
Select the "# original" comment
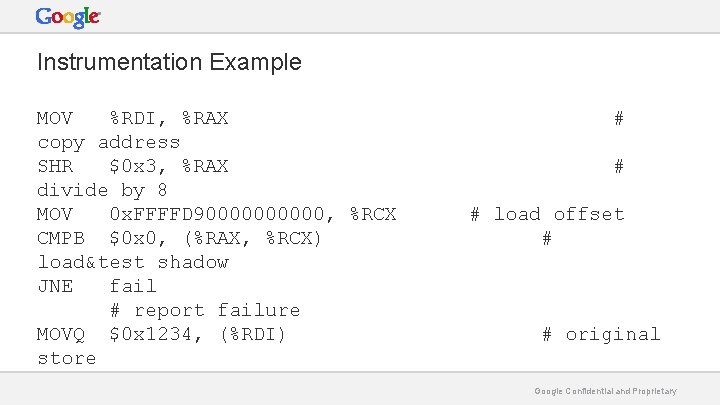coord(601,334)
